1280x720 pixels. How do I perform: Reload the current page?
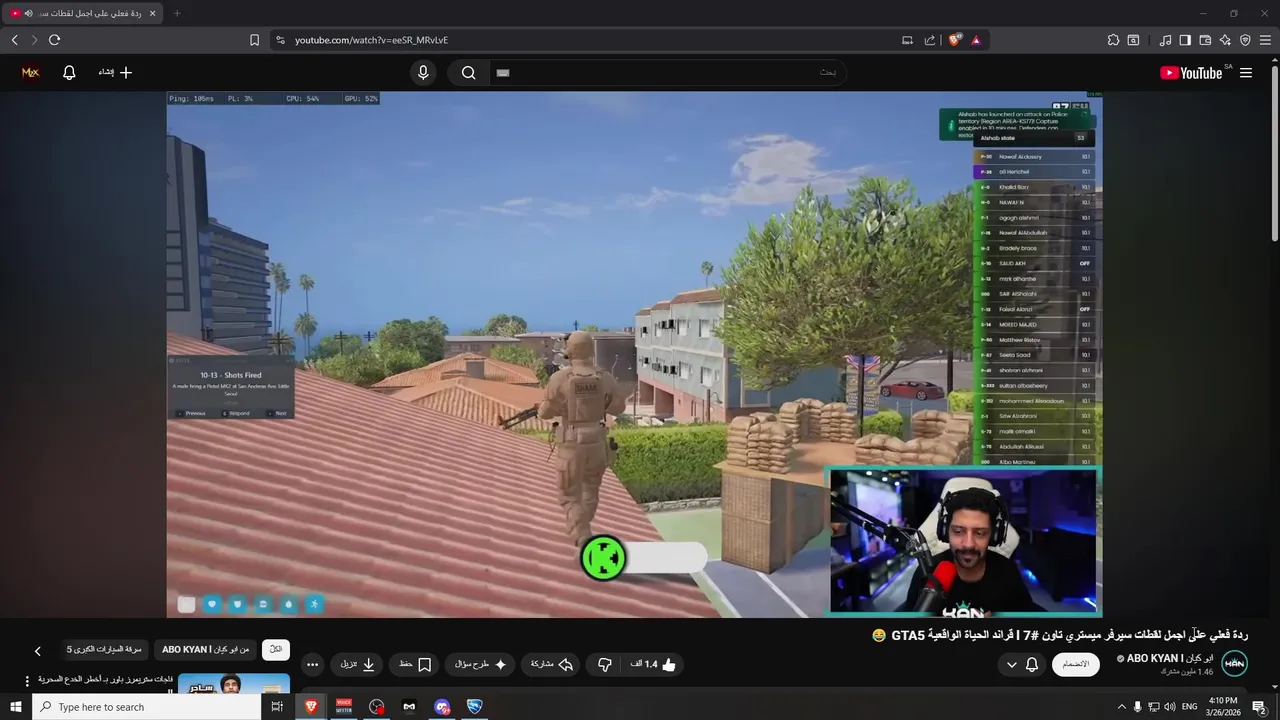pyautogui.click(x=54, y=40)
